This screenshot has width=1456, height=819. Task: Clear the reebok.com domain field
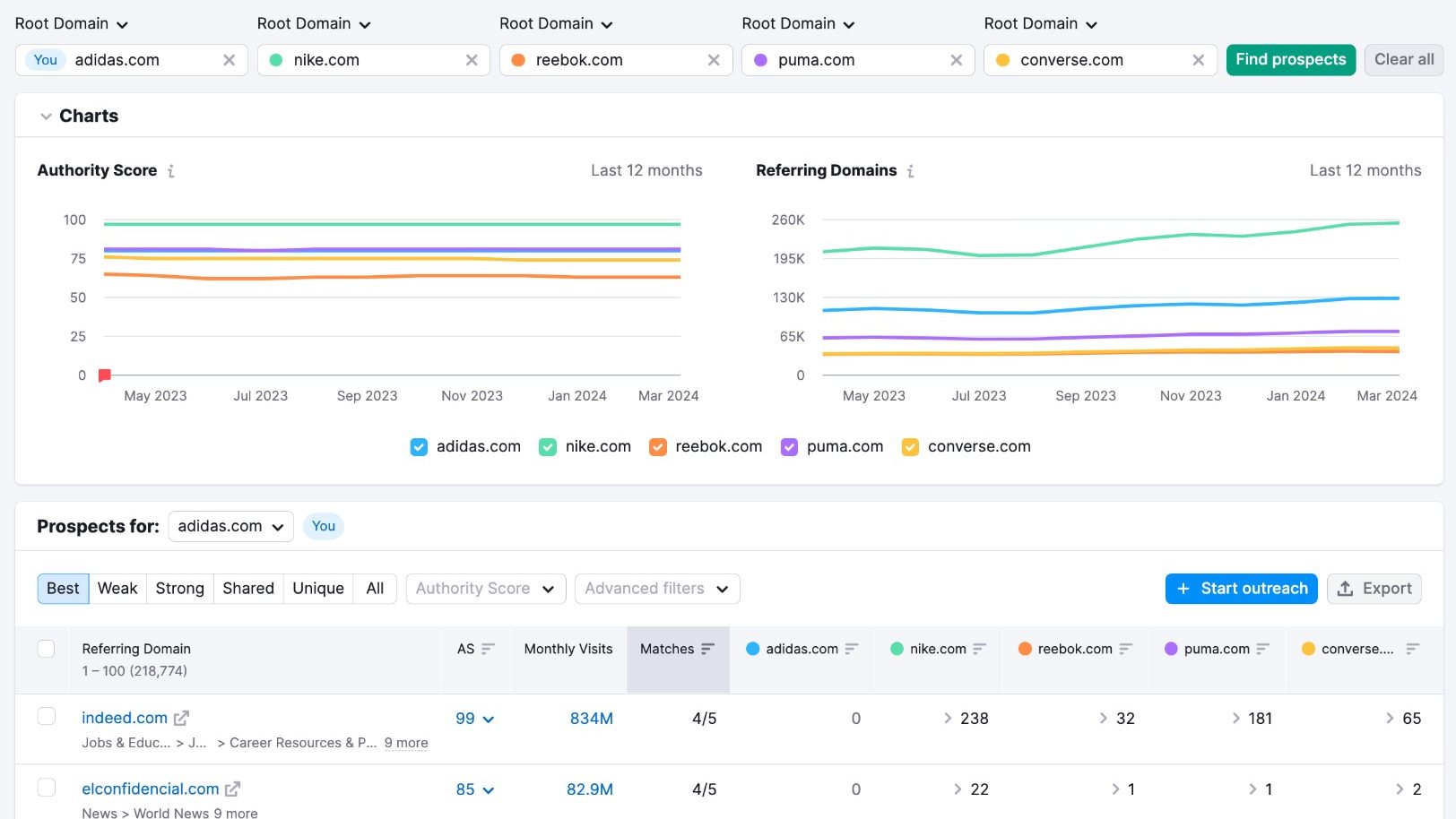(714, 60)
